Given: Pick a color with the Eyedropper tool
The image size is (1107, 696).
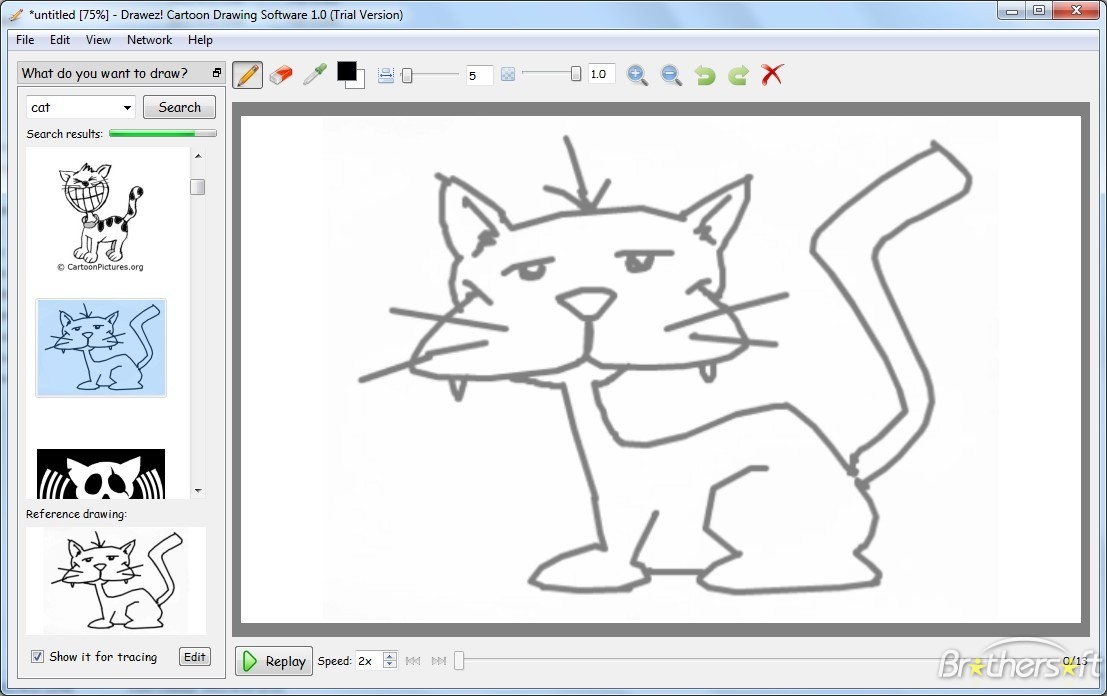Looking at the screenshot, I should coord(315,74).
